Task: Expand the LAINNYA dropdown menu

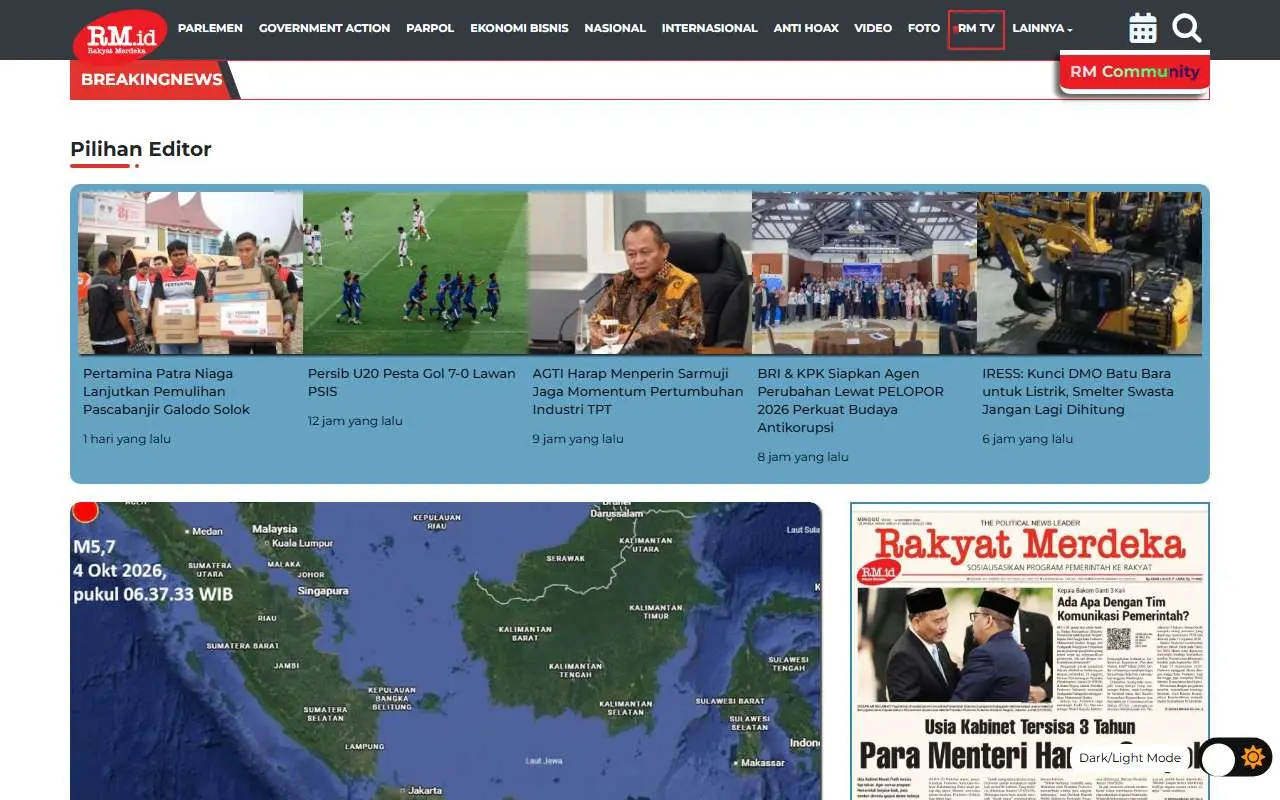Action: tap(1042, 28)
